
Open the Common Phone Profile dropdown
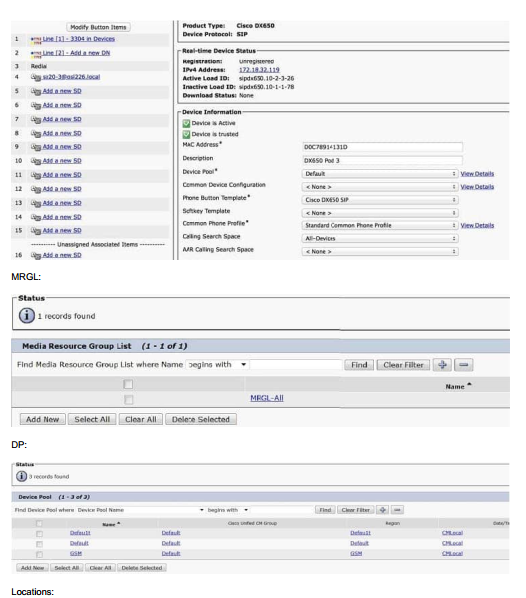[380, 225]
